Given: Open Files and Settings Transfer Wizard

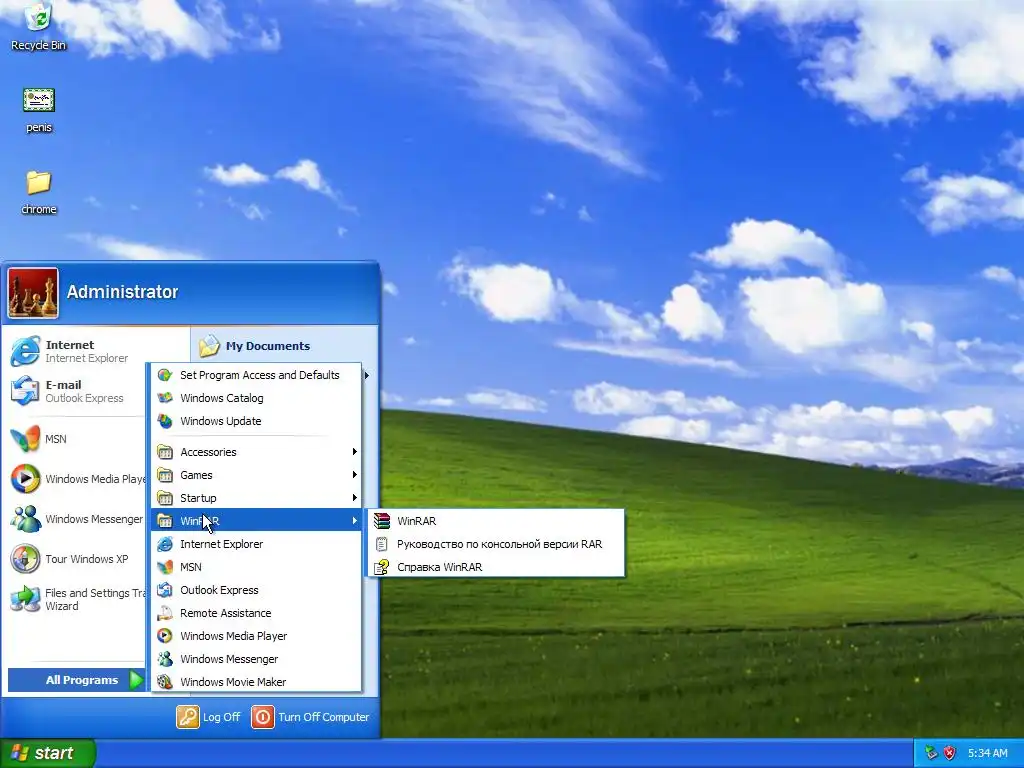Looking at the screenshot, I should (77, 599).
